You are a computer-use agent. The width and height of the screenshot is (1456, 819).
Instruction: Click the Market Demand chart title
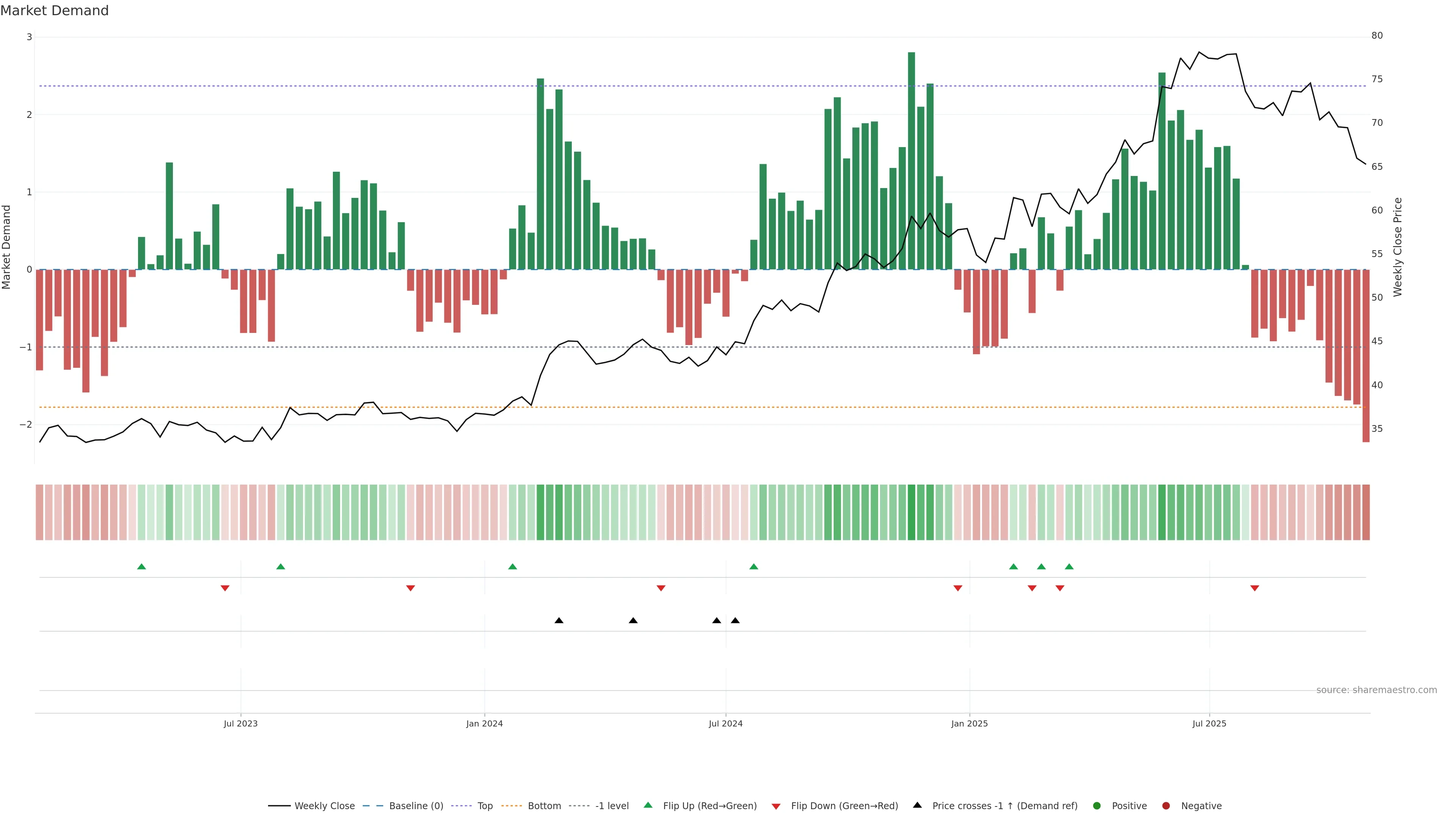pyautogui.click(x=55, y=11)
